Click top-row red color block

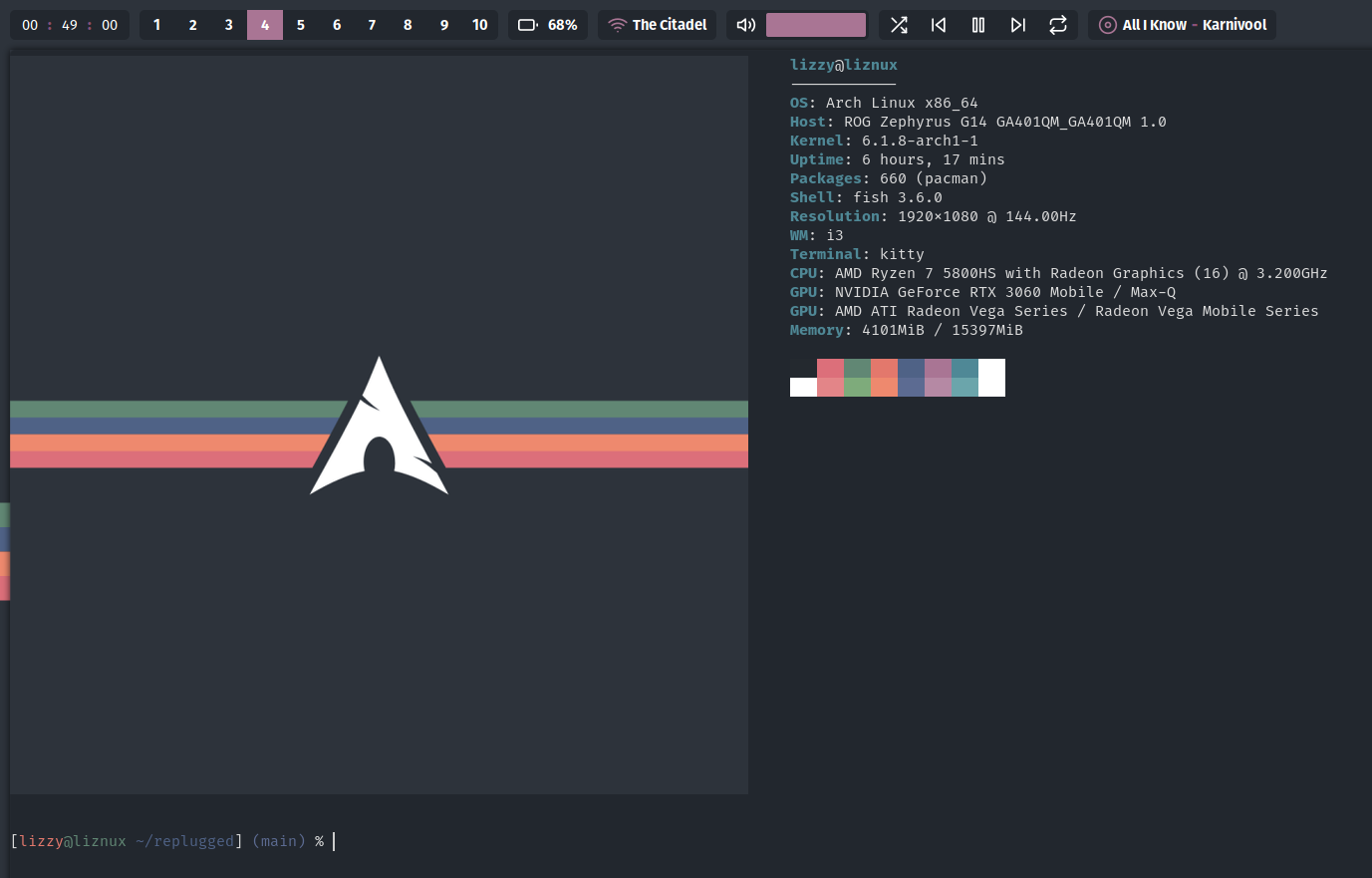coord(830,368)
